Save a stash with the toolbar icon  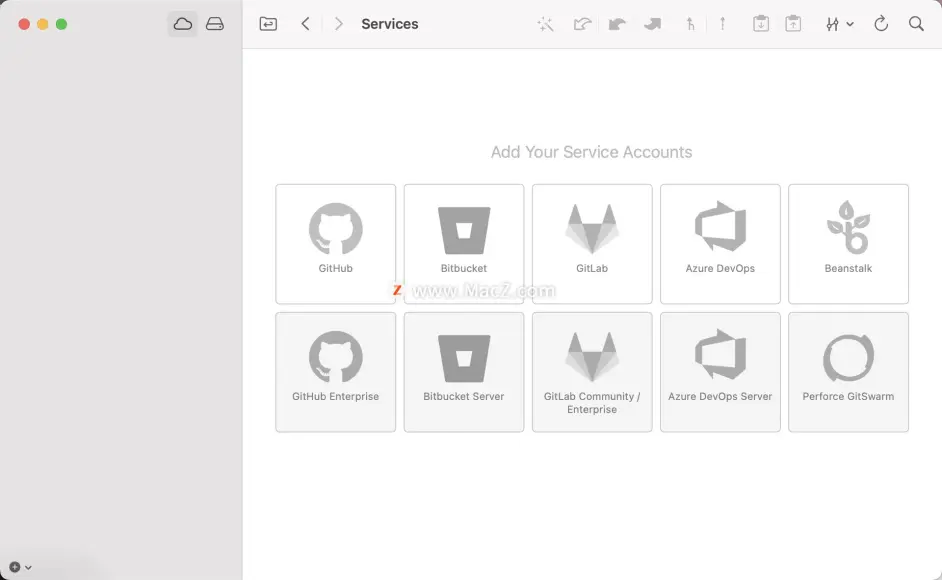tap(761, 24)
